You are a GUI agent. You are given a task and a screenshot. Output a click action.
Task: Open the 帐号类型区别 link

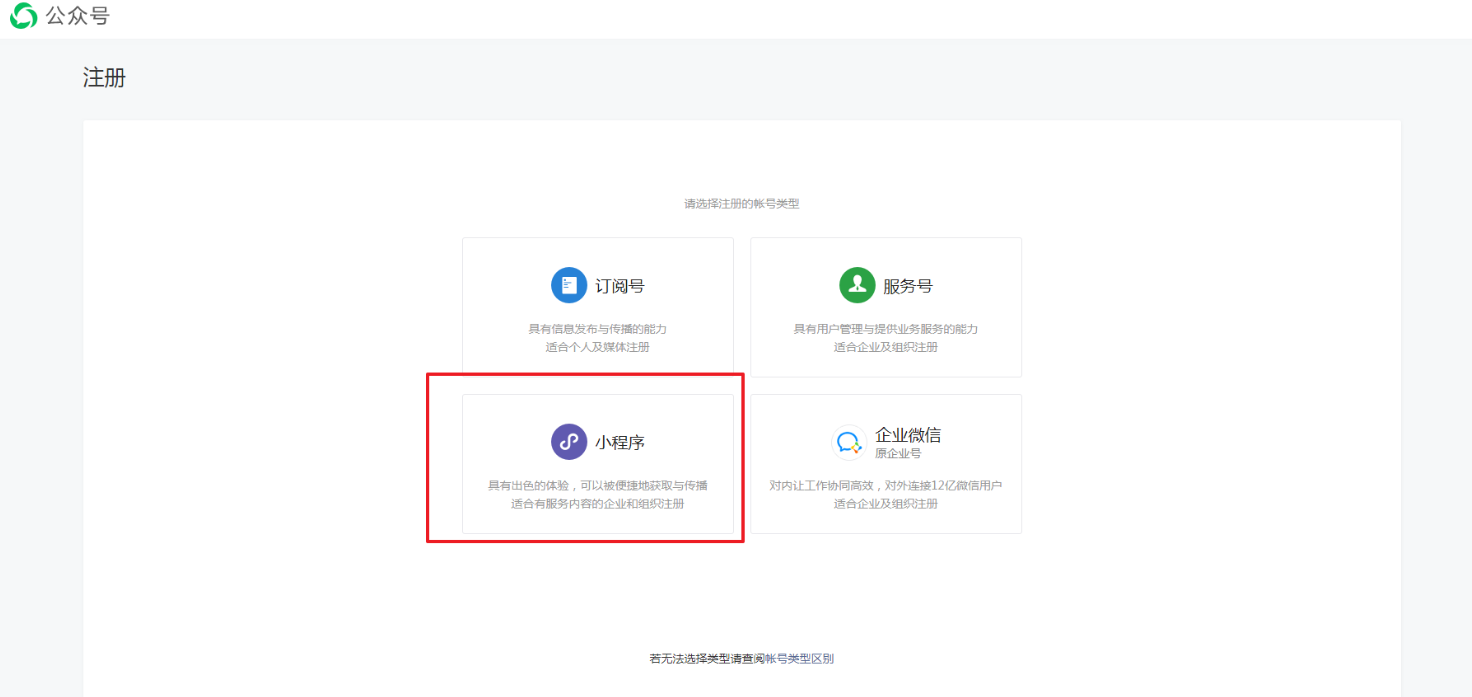pos(799,658)
